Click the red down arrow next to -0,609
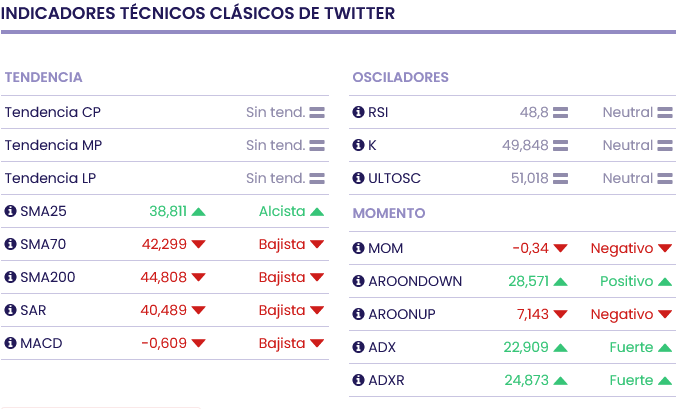This screenshot has width=676, height=409. (198, 343)
